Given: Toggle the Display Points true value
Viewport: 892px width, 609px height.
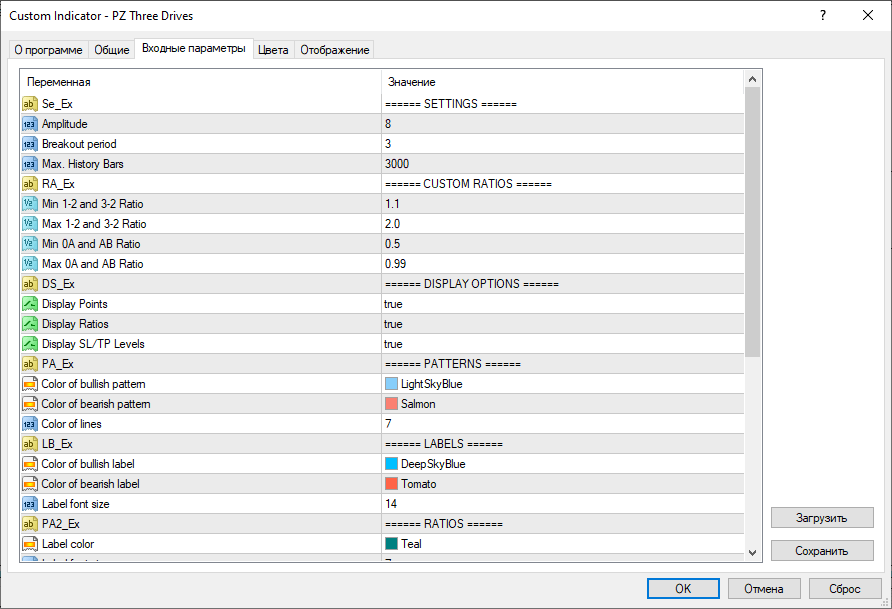Looking at the screenshot, I should pyautogui.click(x=393, y=304).
